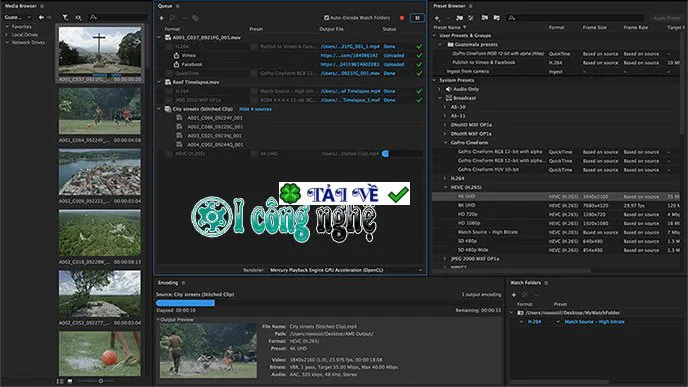Go back in Media Browser

[x=41, y=17]
